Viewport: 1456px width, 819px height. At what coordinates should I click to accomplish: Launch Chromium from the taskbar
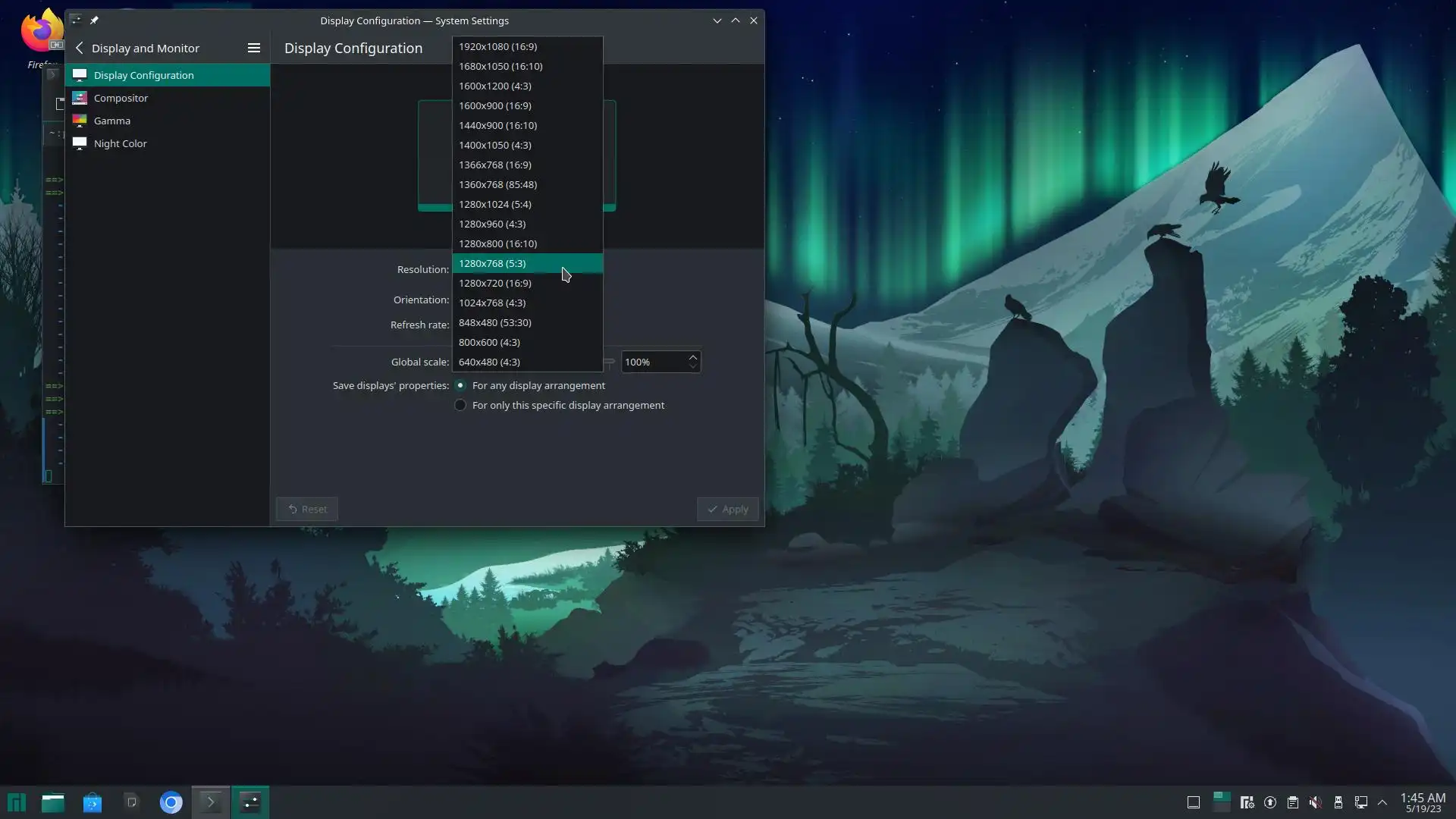pyautogui.click(x=171, y=802)
